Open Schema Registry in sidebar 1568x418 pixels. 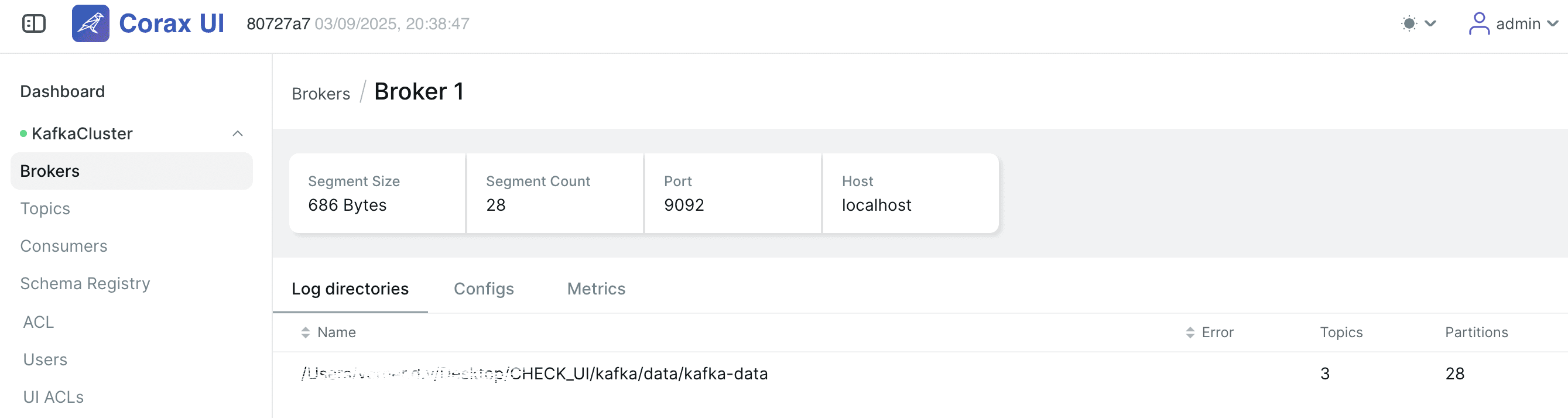(85, 283)
